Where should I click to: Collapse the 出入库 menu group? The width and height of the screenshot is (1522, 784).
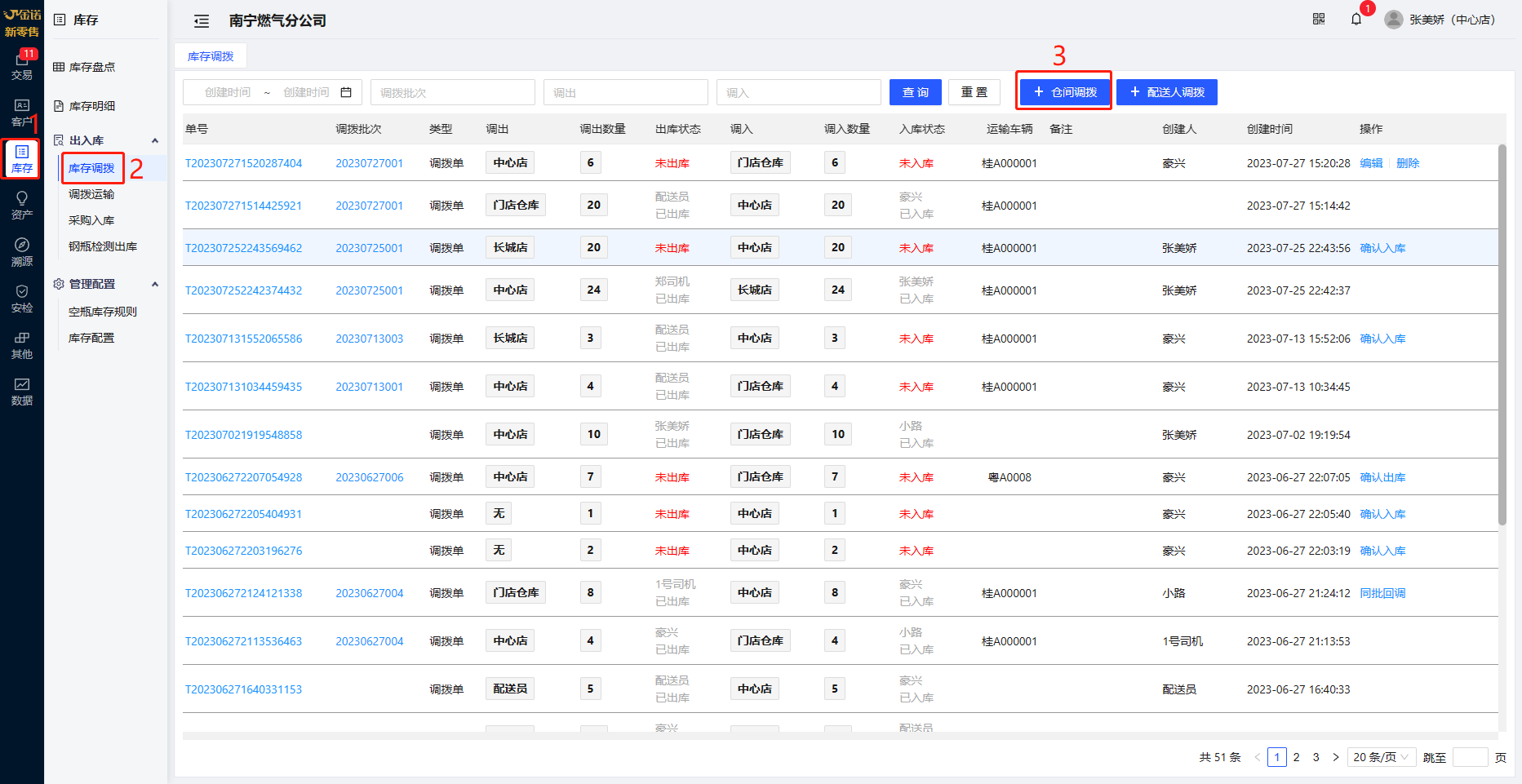tap(155, 140)
